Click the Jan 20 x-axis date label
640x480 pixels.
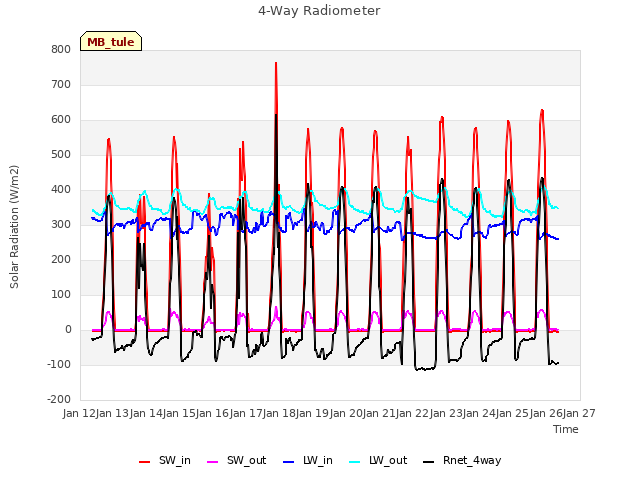pos(346,414)
